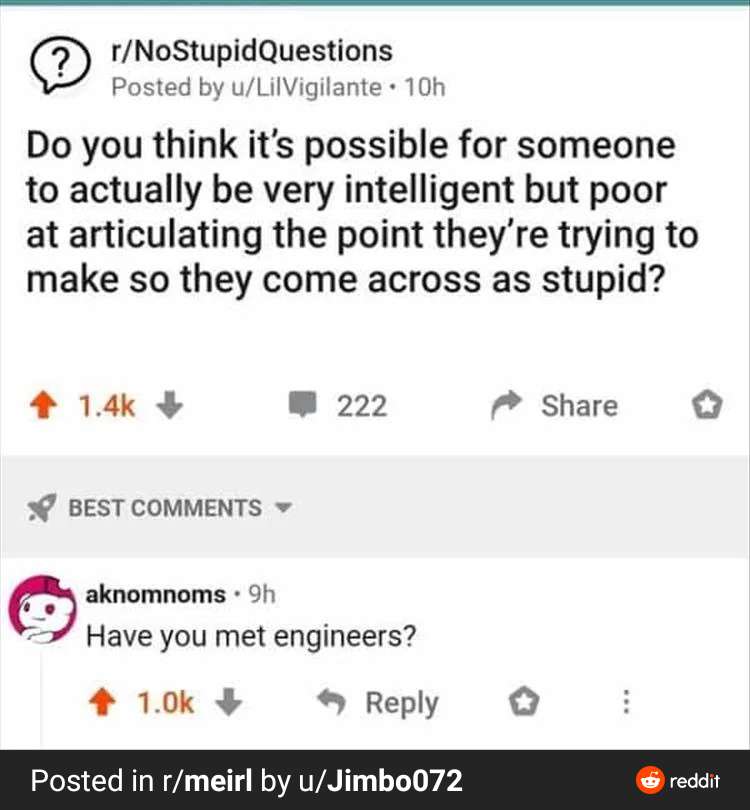750x810 pixels.
Task: Visit u/Jimbo072 profile in footer
Action: [376, 780]
